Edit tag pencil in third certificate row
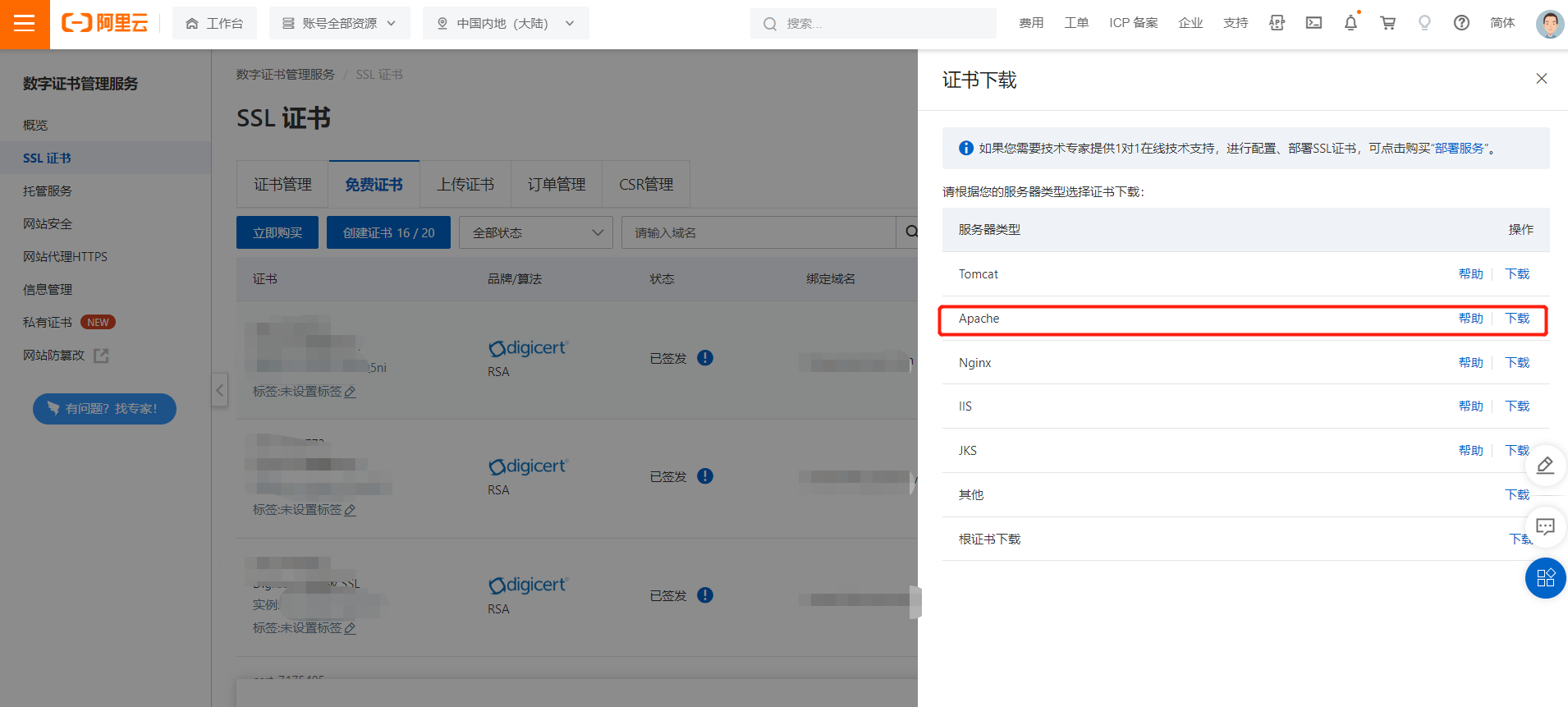 pyautogui.click(x=350, y=629)
